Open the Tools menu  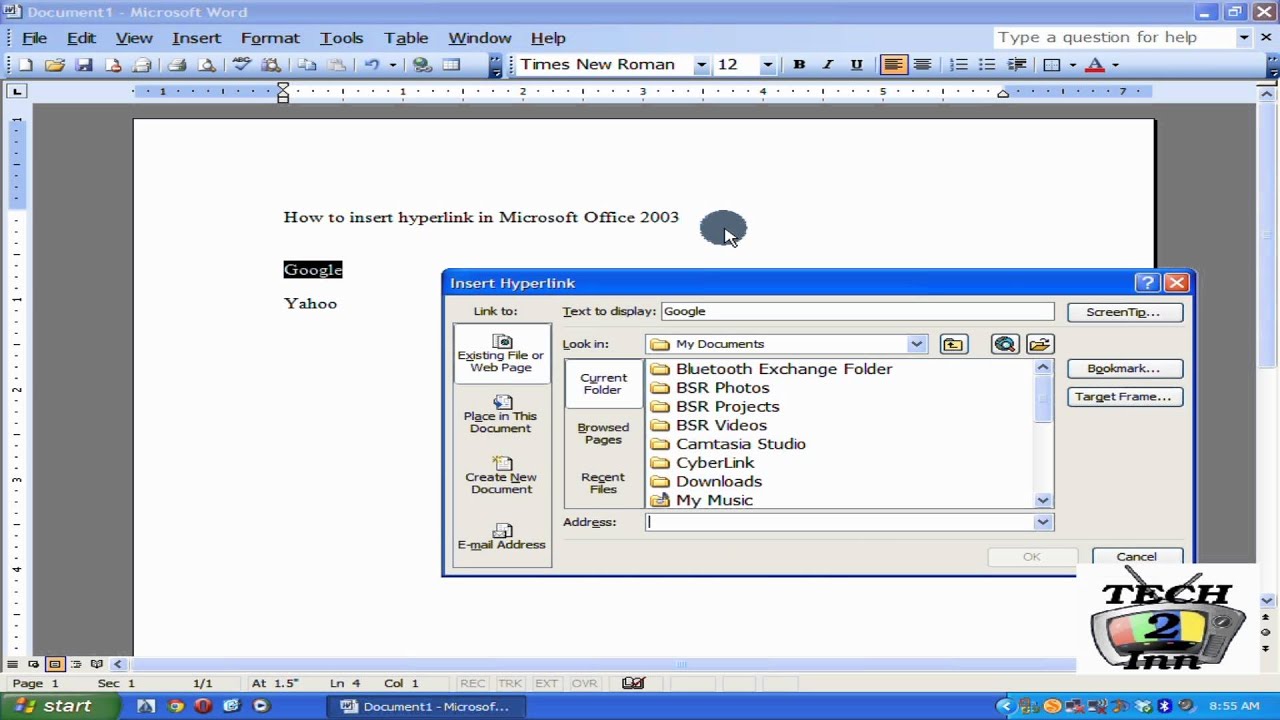(x=341, y=38)
